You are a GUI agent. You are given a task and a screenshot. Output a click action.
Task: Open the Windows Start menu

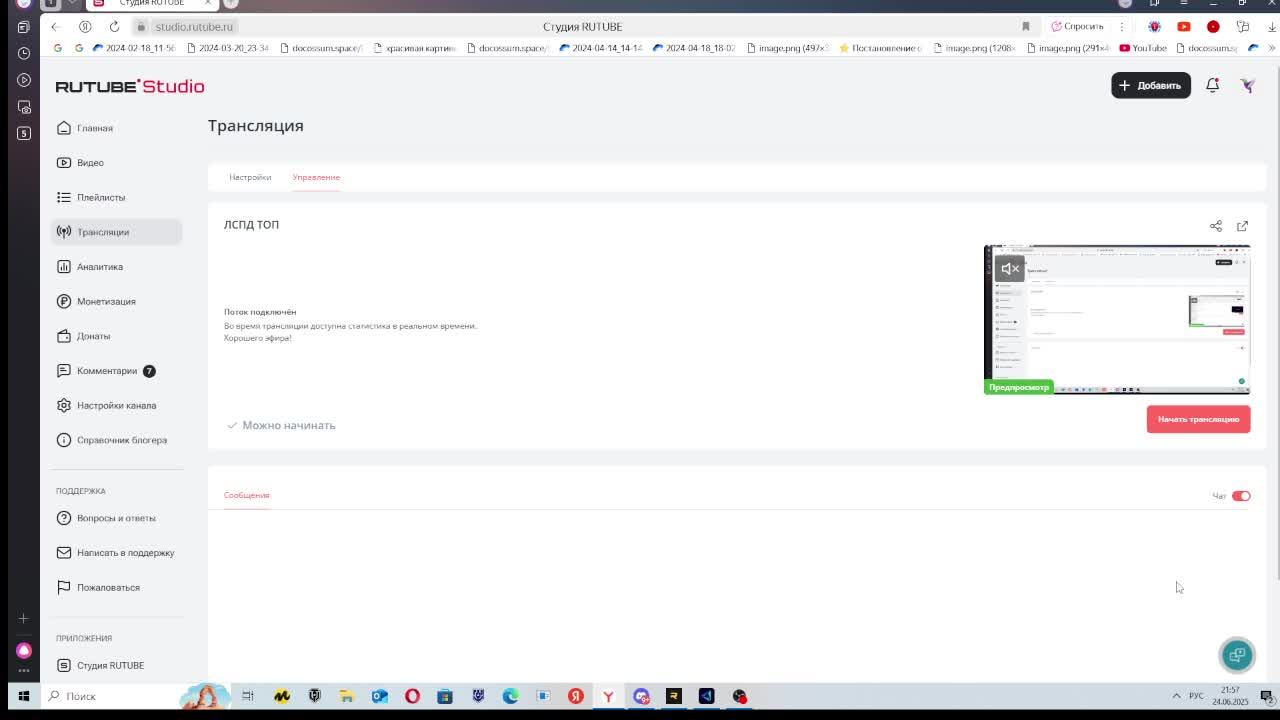24,696
